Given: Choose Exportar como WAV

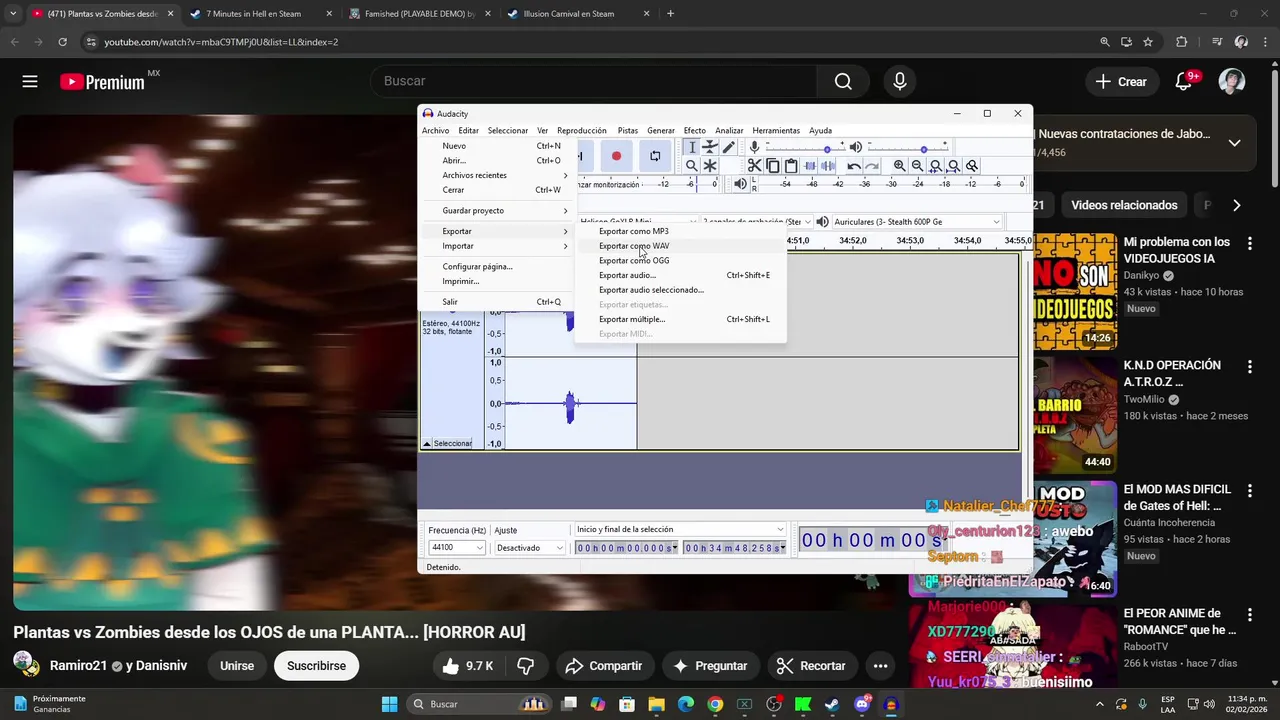Looking at the screenshot, I should click(x=680, y=246).
